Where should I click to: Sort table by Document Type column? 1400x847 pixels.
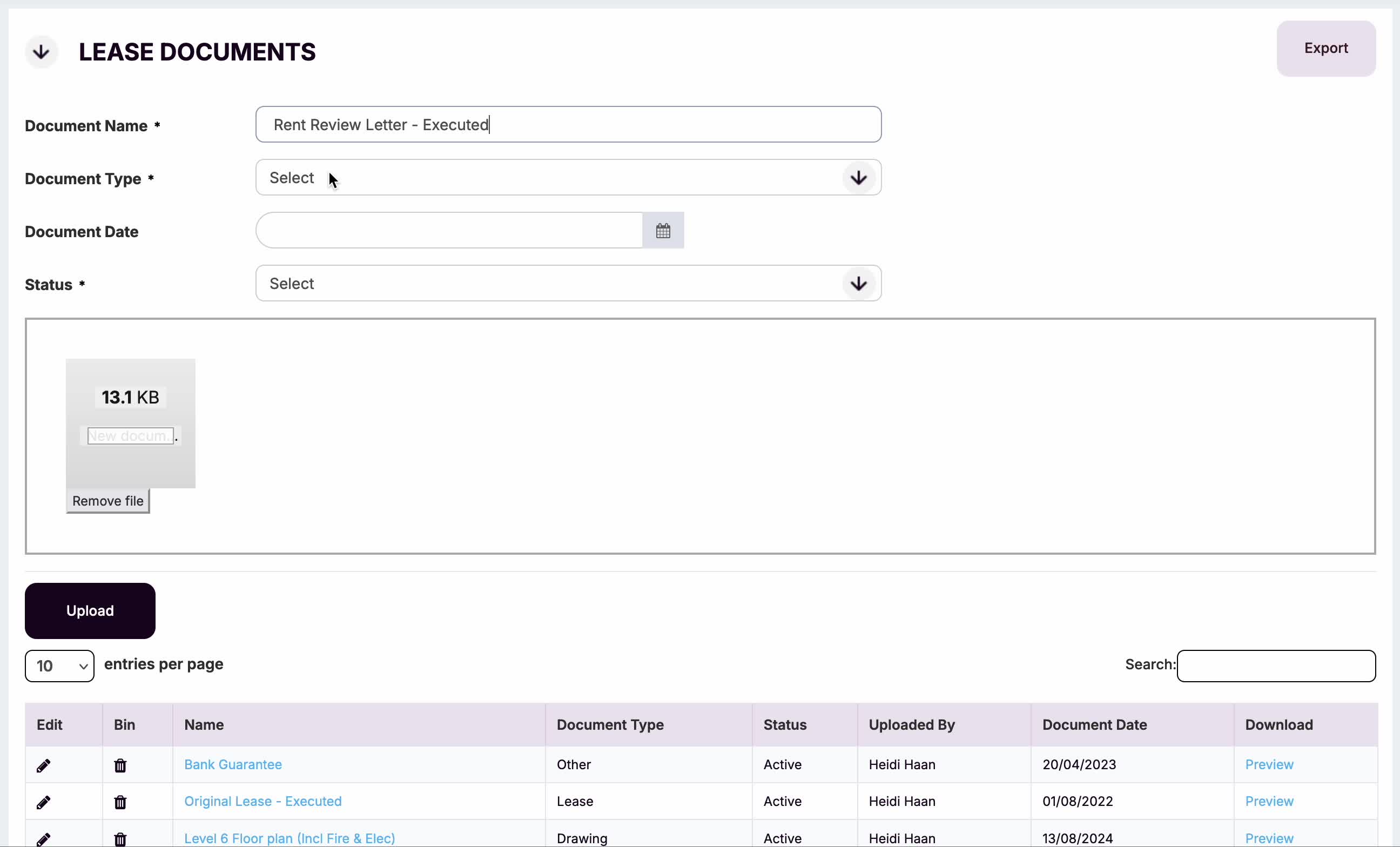pos(649,725)
